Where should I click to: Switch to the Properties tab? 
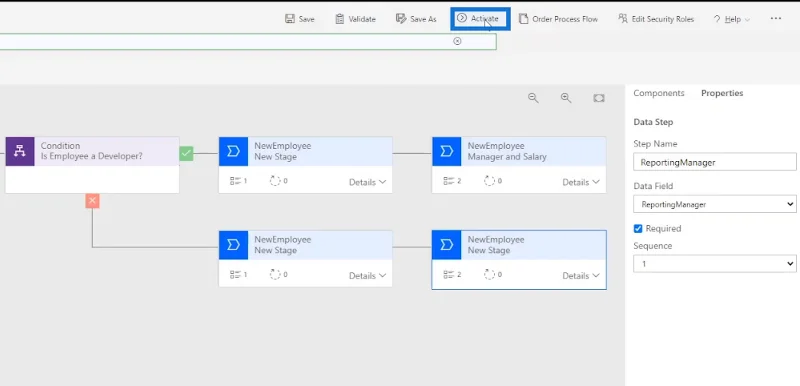pos(722,93)
